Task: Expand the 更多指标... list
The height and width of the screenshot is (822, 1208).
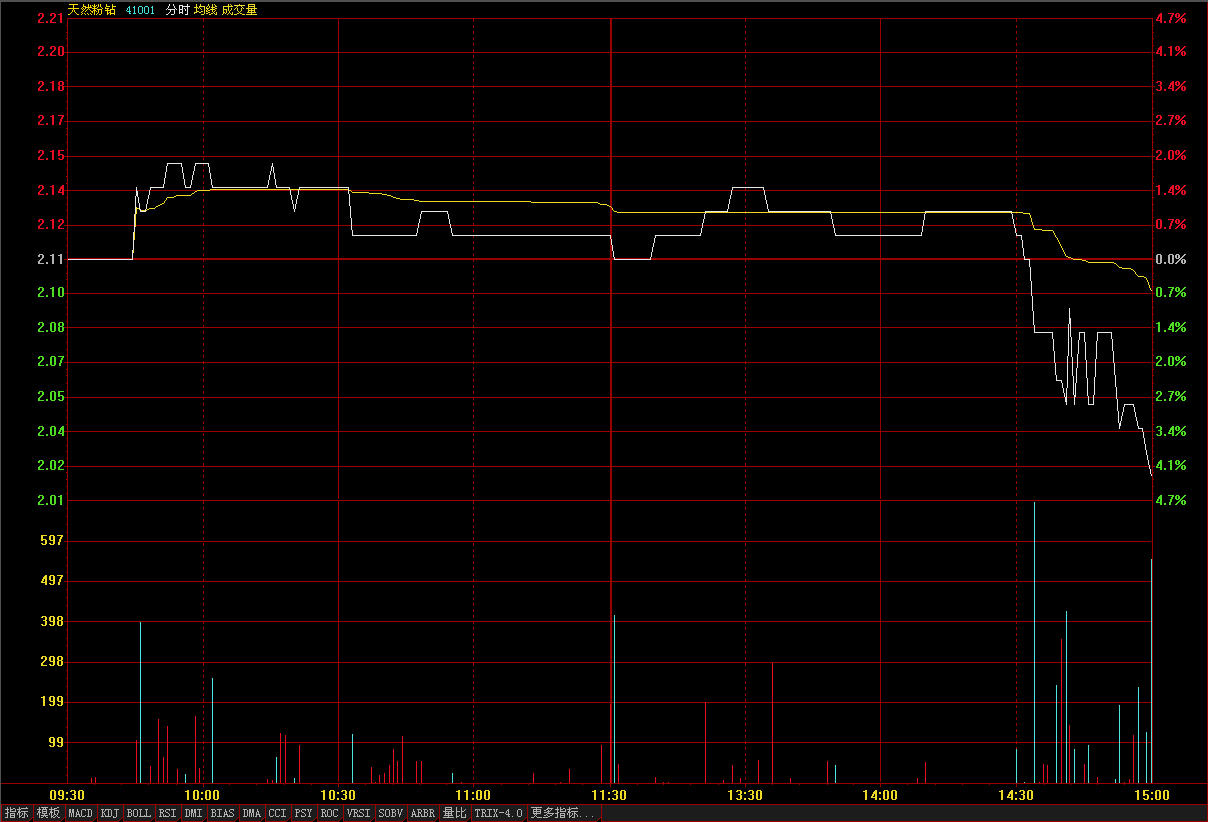Action: (x=563, y=813)
